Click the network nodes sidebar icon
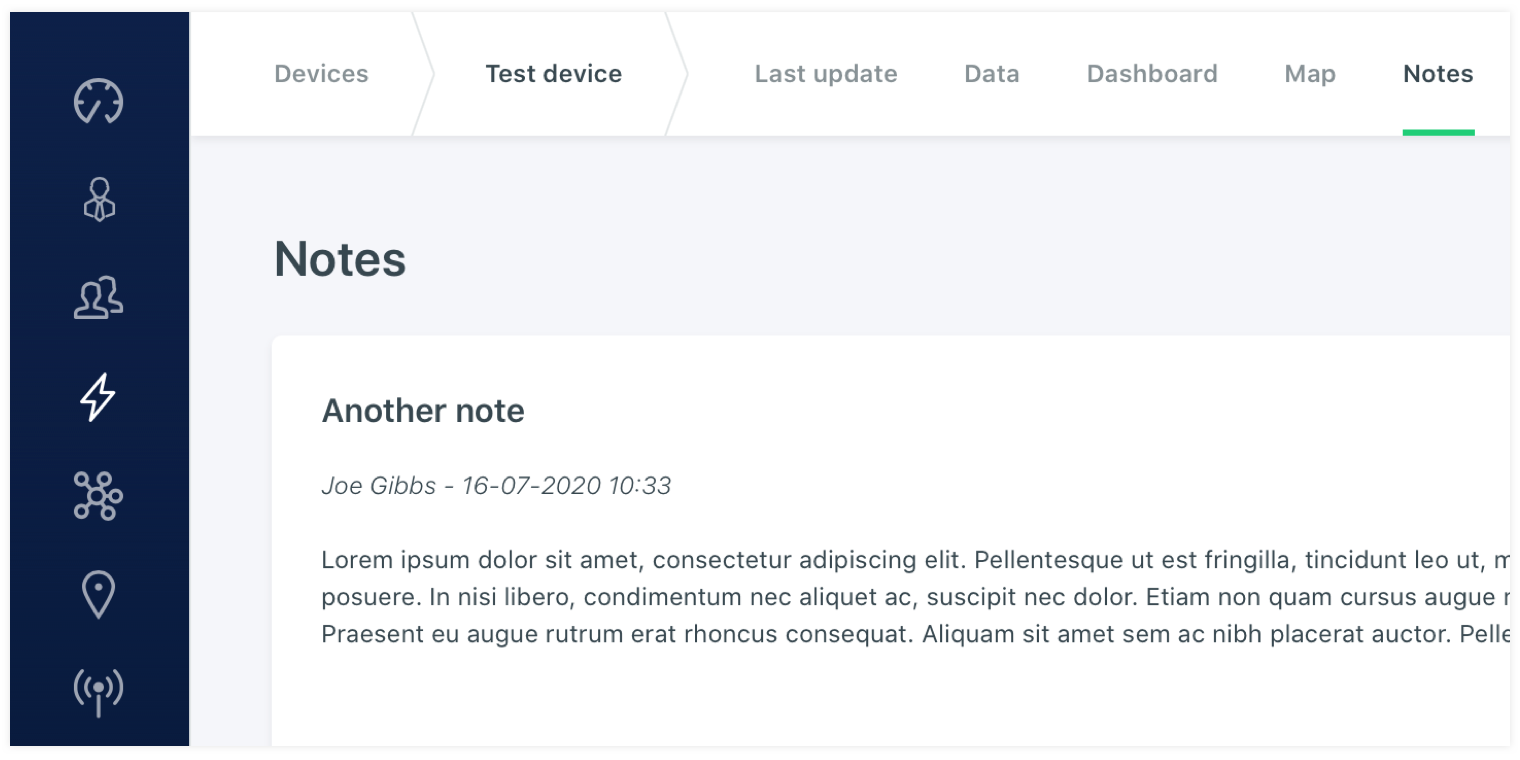The height and width of the screenshot is (760, 1520). (x=98, y=496)
